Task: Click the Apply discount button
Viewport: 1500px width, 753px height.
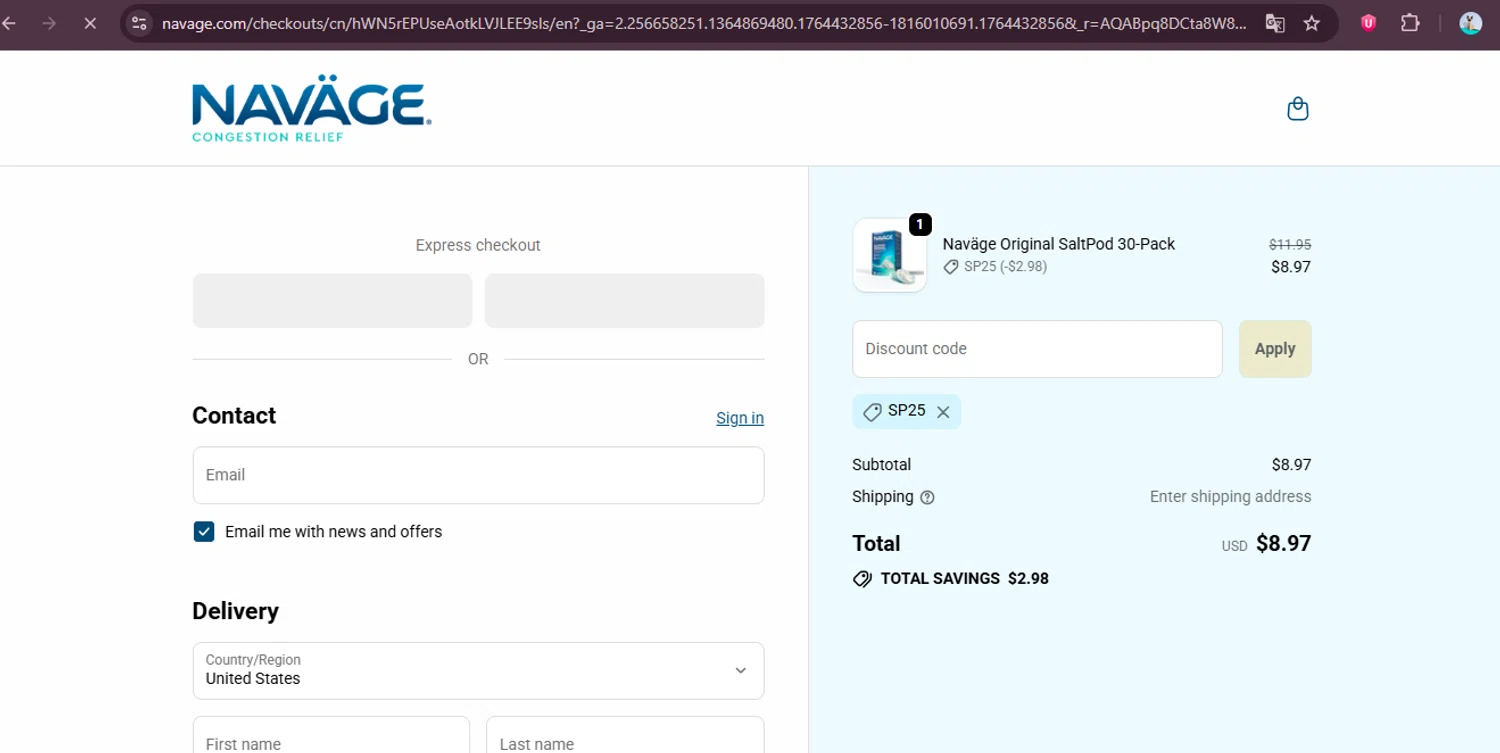Action: click(1275, 349)
